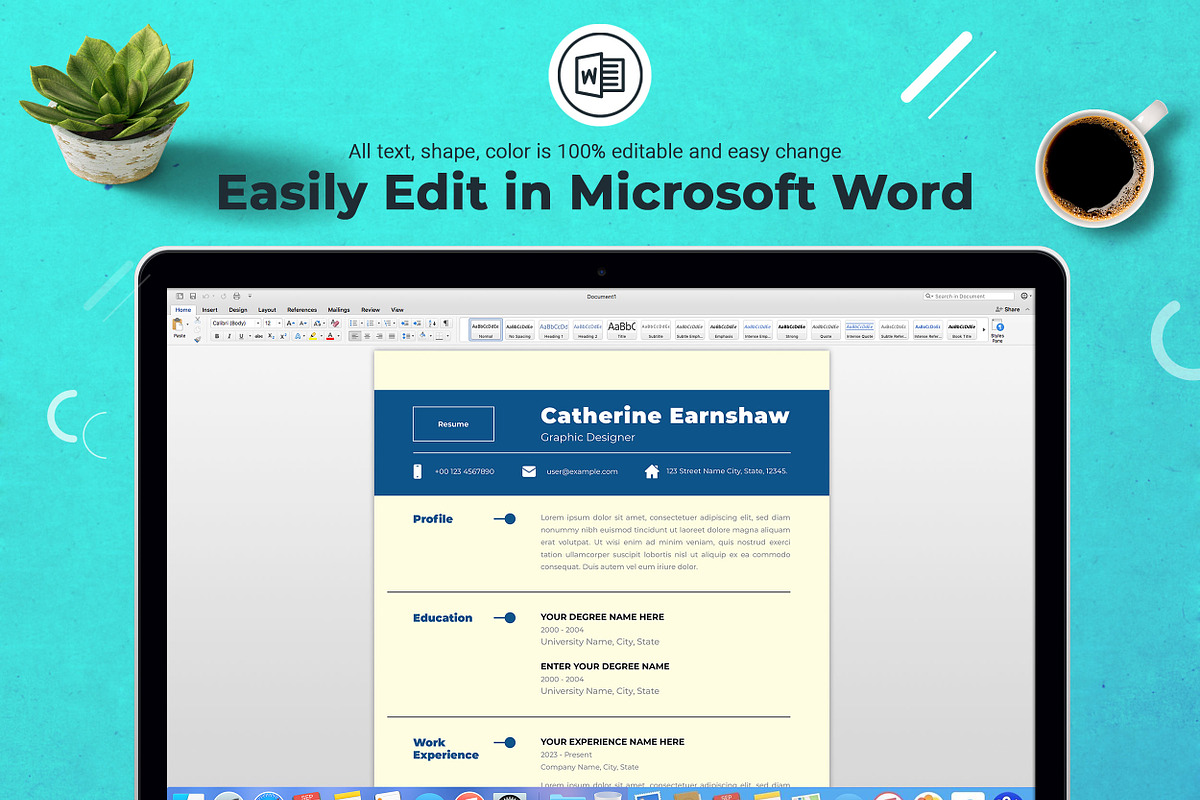This screenshot has height=800, width=1200.
Task: Click the Text Effects glowing A icon
Action: click(x=298, y=336)
